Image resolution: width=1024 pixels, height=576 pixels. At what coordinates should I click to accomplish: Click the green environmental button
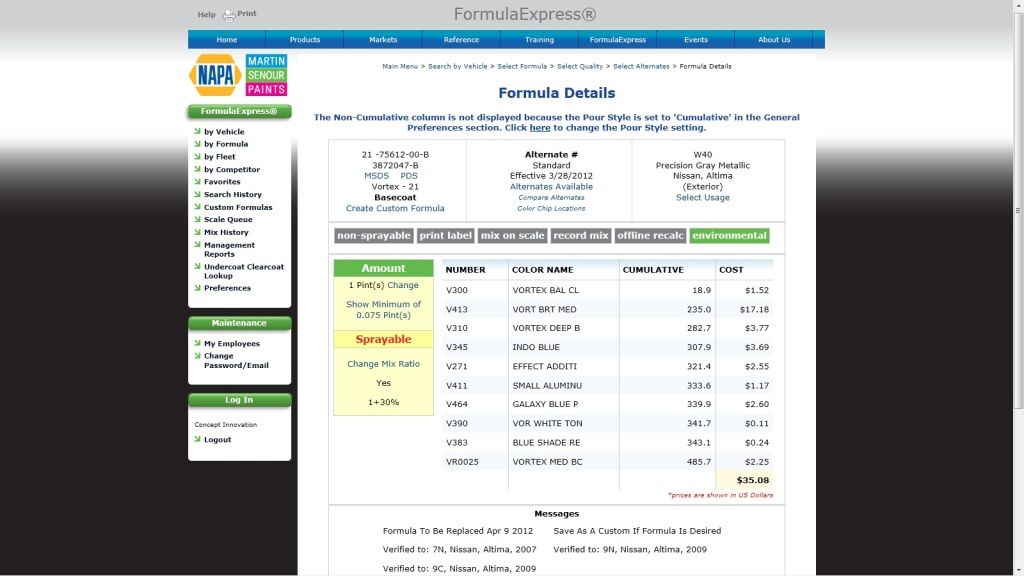pyautogui.click(x=729, y=235)
